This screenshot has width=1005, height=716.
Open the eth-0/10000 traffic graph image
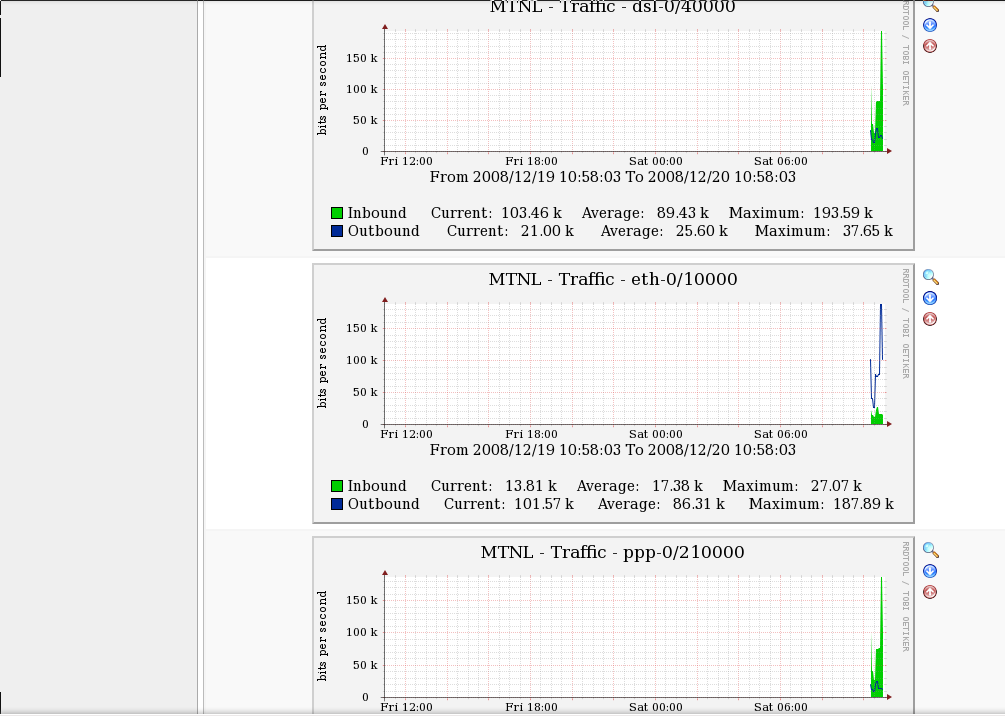coord(613,394)
